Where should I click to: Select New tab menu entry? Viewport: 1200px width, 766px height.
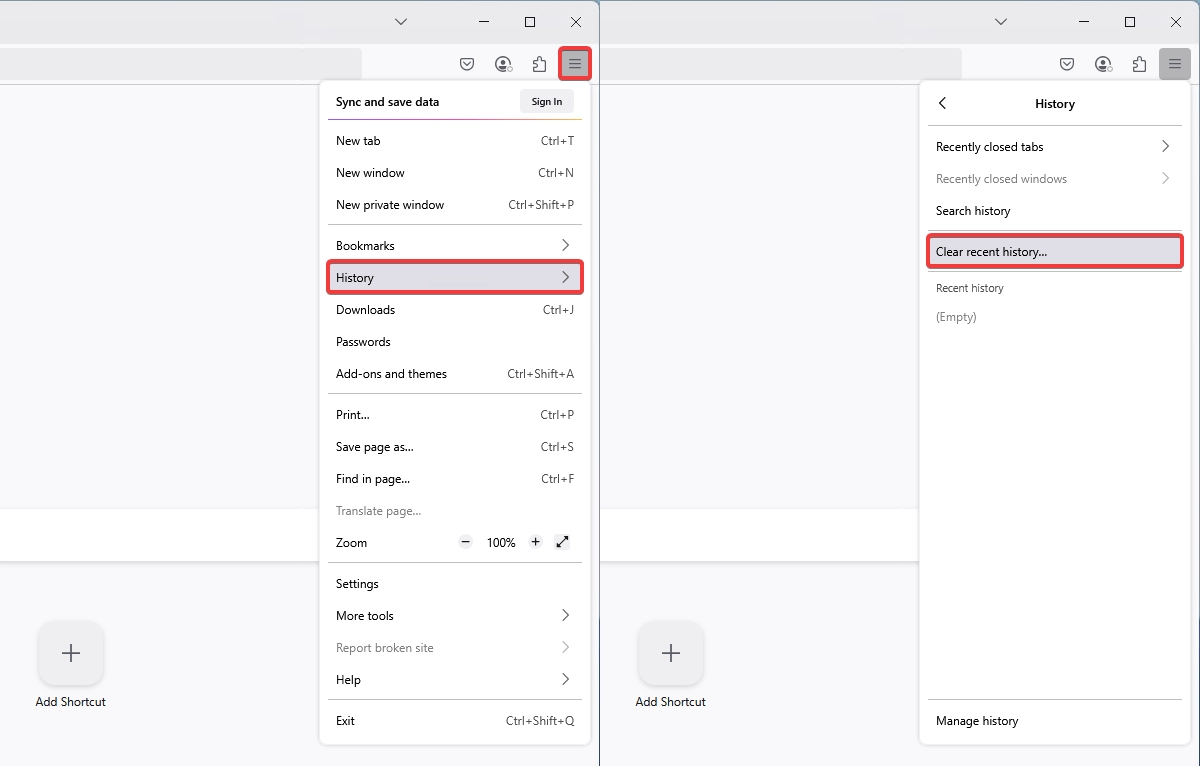455,140
